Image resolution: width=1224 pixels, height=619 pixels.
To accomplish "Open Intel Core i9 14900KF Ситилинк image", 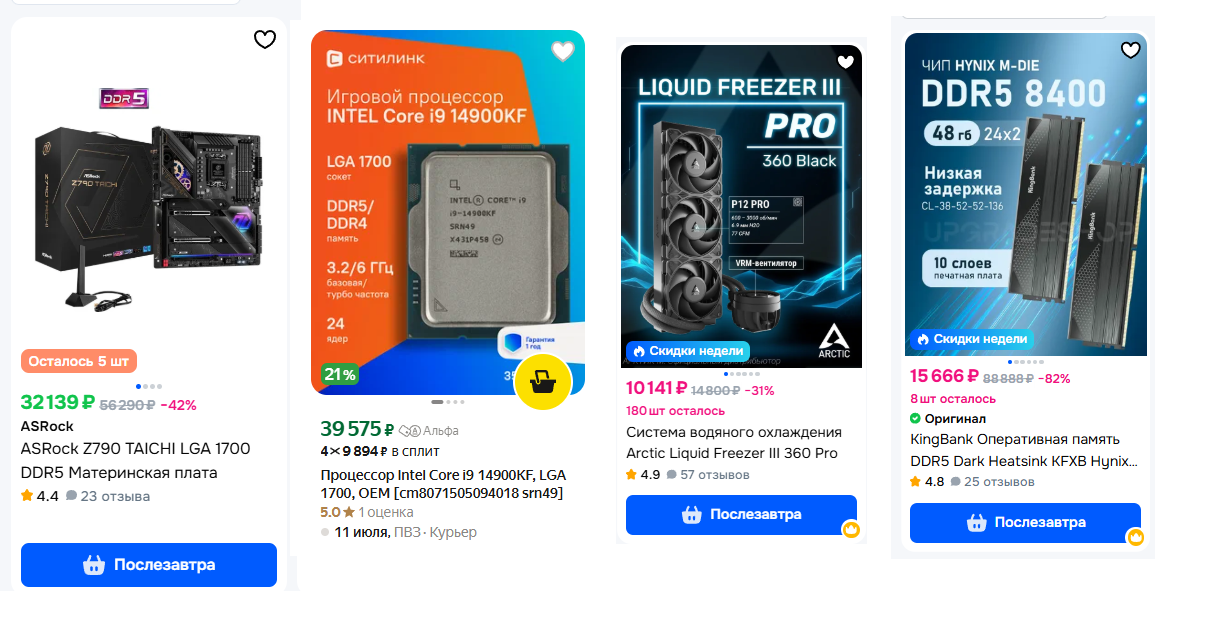I will tap(448, 213).
